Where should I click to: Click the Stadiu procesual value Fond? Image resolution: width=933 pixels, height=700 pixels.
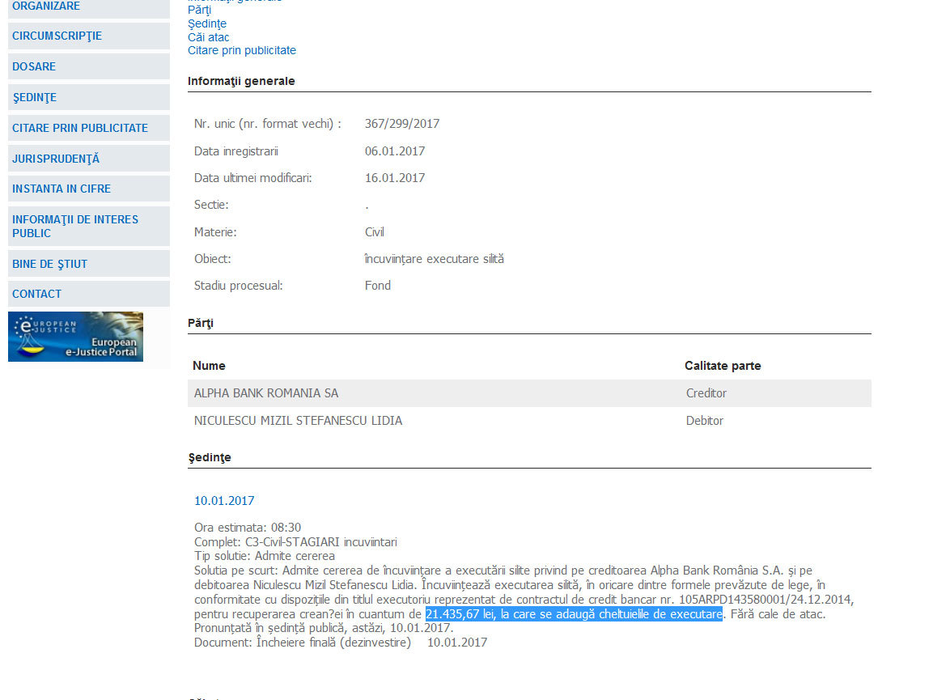point(378,286)
